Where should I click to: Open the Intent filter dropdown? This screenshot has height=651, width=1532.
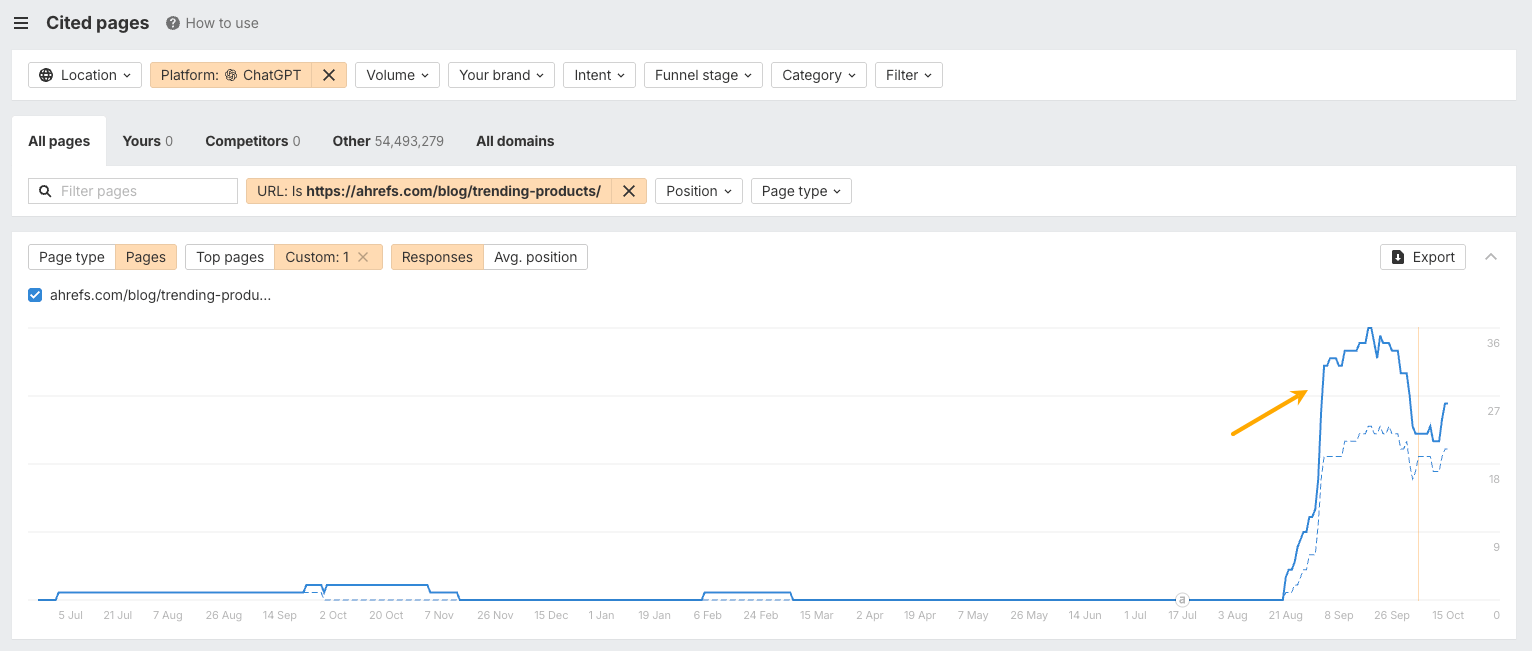coord(599,75)
